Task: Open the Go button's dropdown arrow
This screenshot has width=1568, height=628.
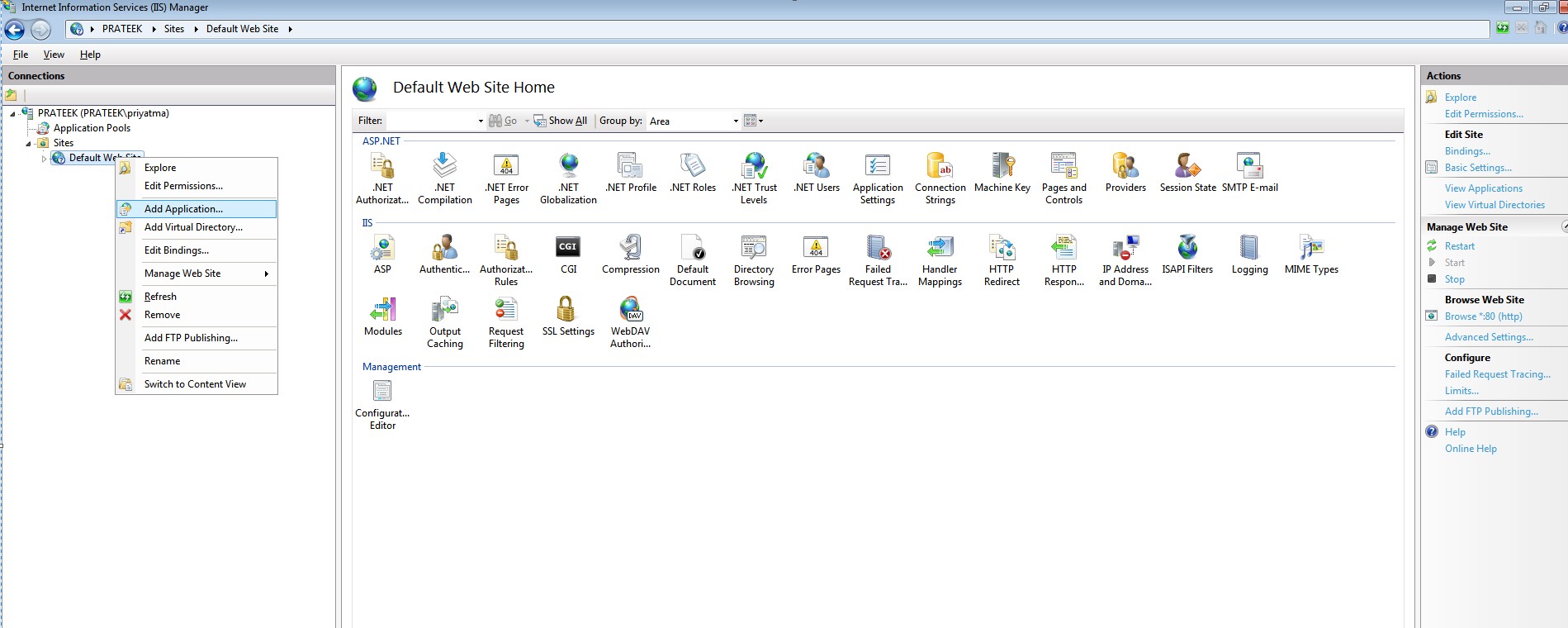Action: [527, 121]
